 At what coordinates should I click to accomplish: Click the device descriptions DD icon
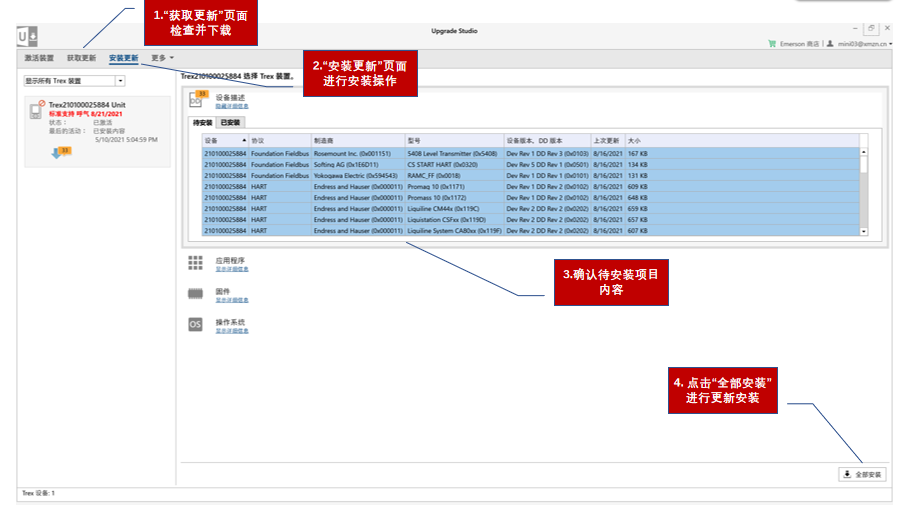pyautogui.click(x=196, y=100)
